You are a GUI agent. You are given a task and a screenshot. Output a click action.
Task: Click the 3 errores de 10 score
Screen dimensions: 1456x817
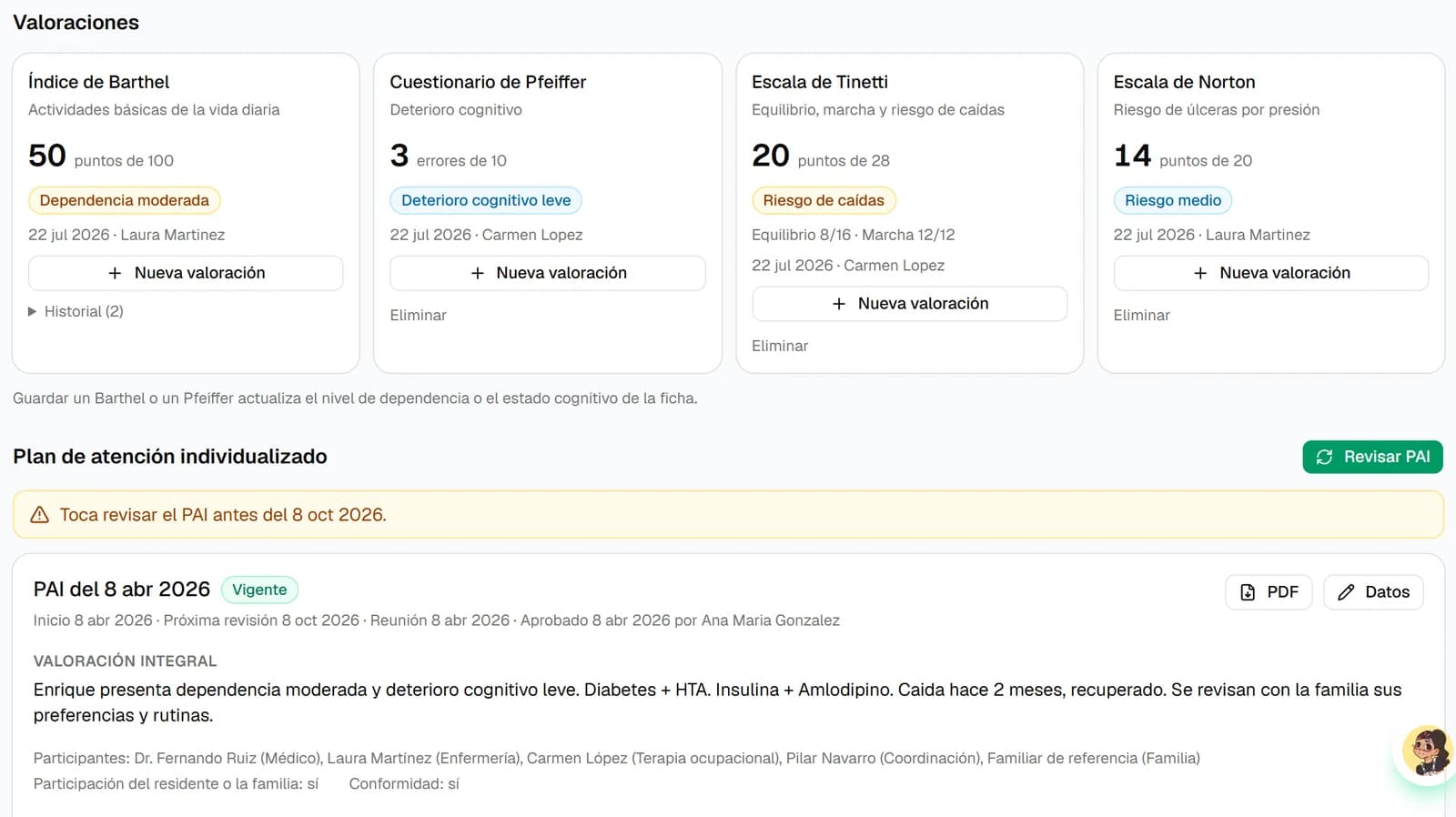[449, 156]
